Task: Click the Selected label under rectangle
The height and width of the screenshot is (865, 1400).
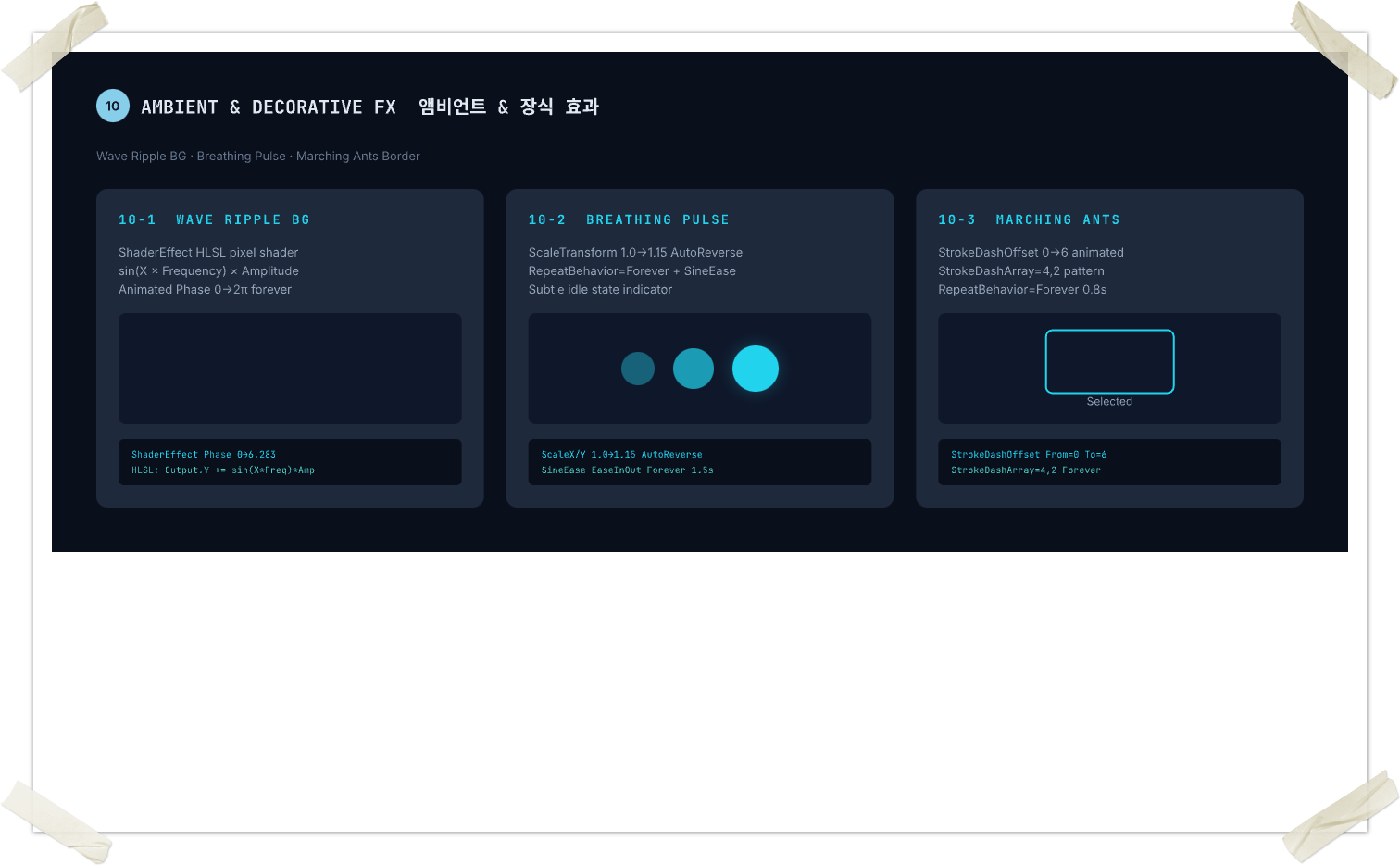Action: click(1109, 402)
